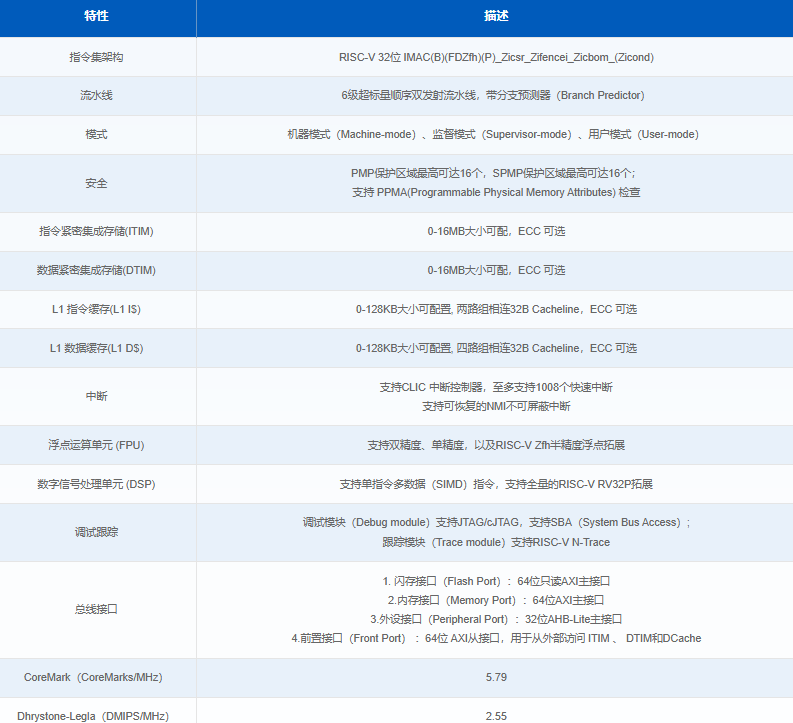
Task: Click the 描述 column header
Action: (496, 17)
